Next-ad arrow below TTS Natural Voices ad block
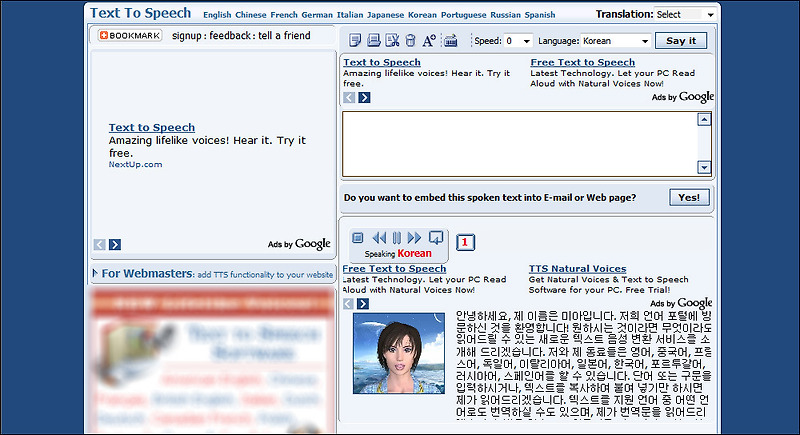Viewport: 800px width, 435px height. tap(363, 304)
